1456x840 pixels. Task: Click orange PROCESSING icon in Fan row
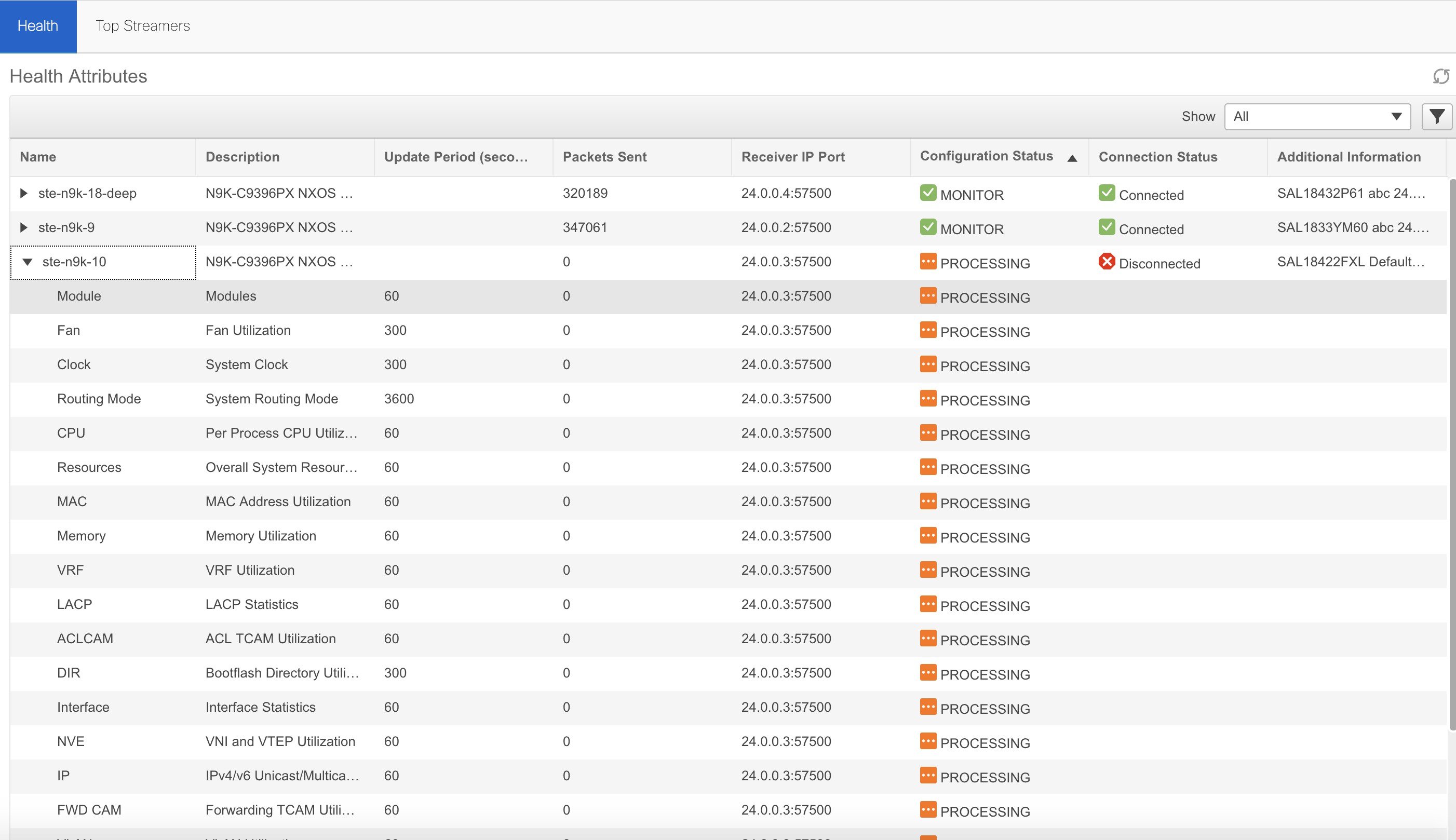click(927, 330)
